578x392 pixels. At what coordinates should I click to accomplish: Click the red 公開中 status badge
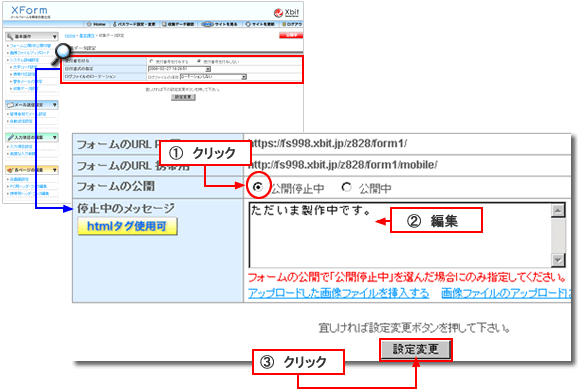[x=291, y=35]
